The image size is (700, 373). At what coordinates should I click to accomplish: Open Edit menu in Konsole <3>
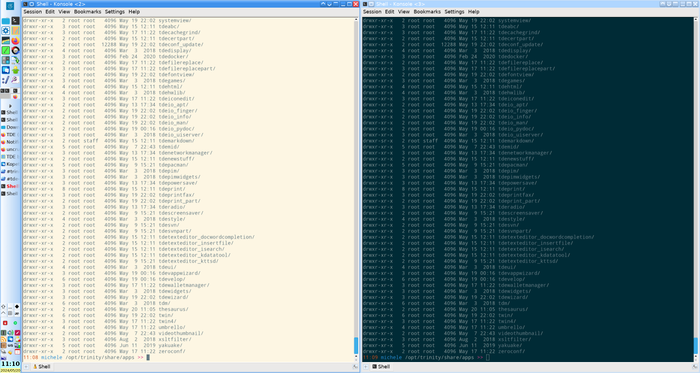[x=390, y=12]
